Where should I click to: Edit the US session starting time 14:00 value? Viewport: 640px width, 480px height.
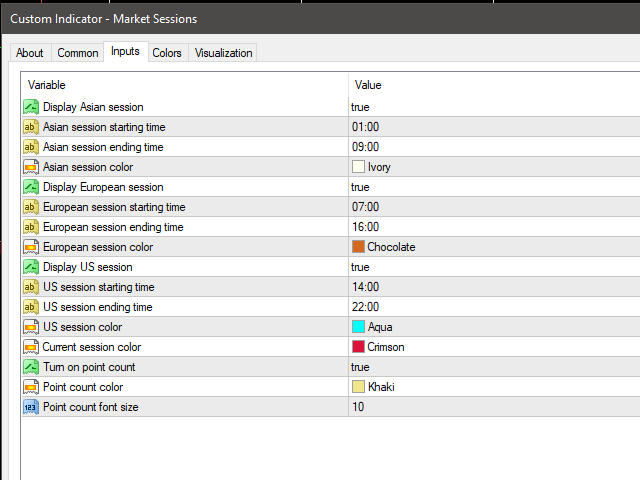pyautogui.click(x=365, y=287)
